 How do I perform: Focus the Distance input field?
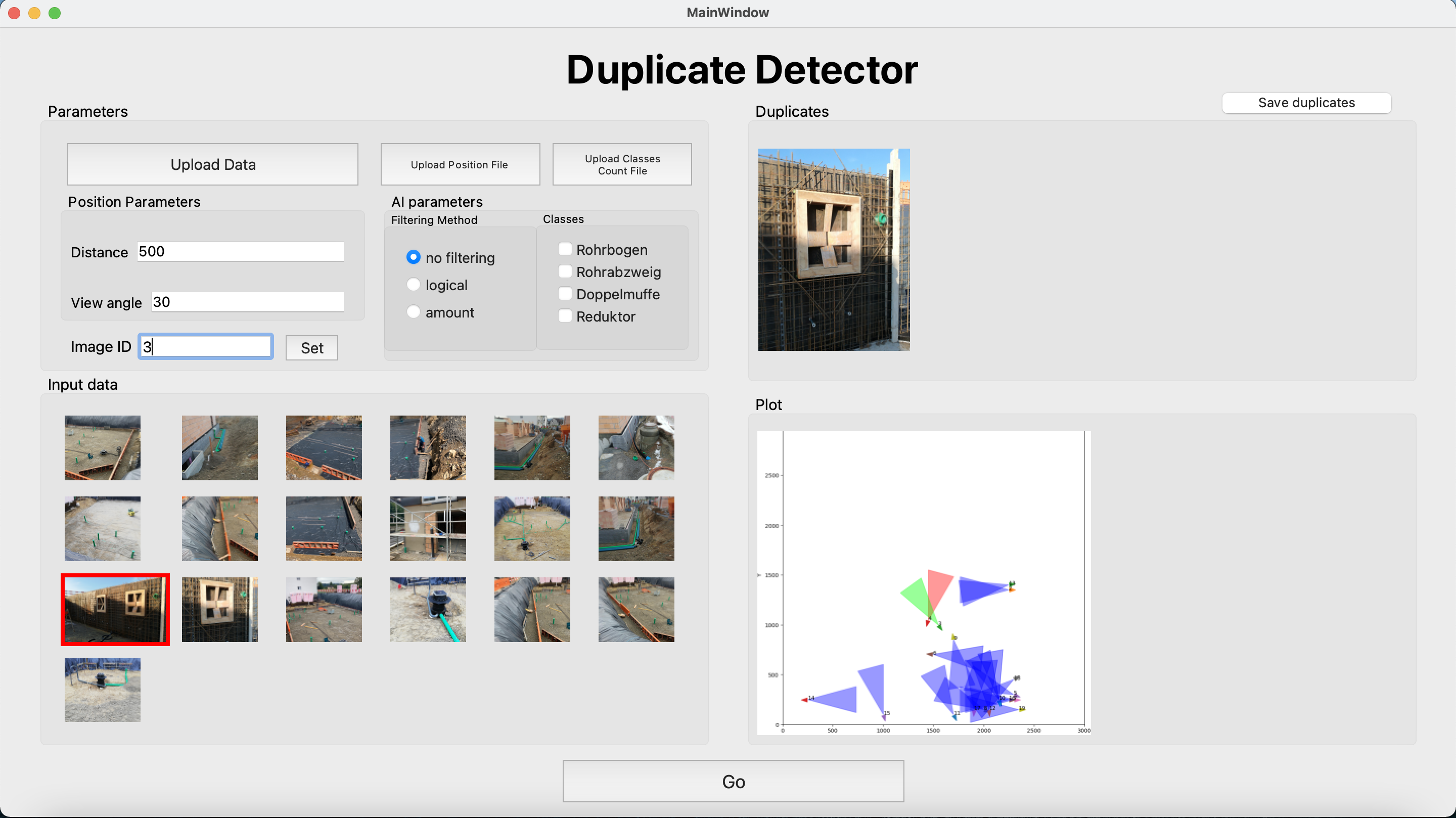(x=240, y=252)
